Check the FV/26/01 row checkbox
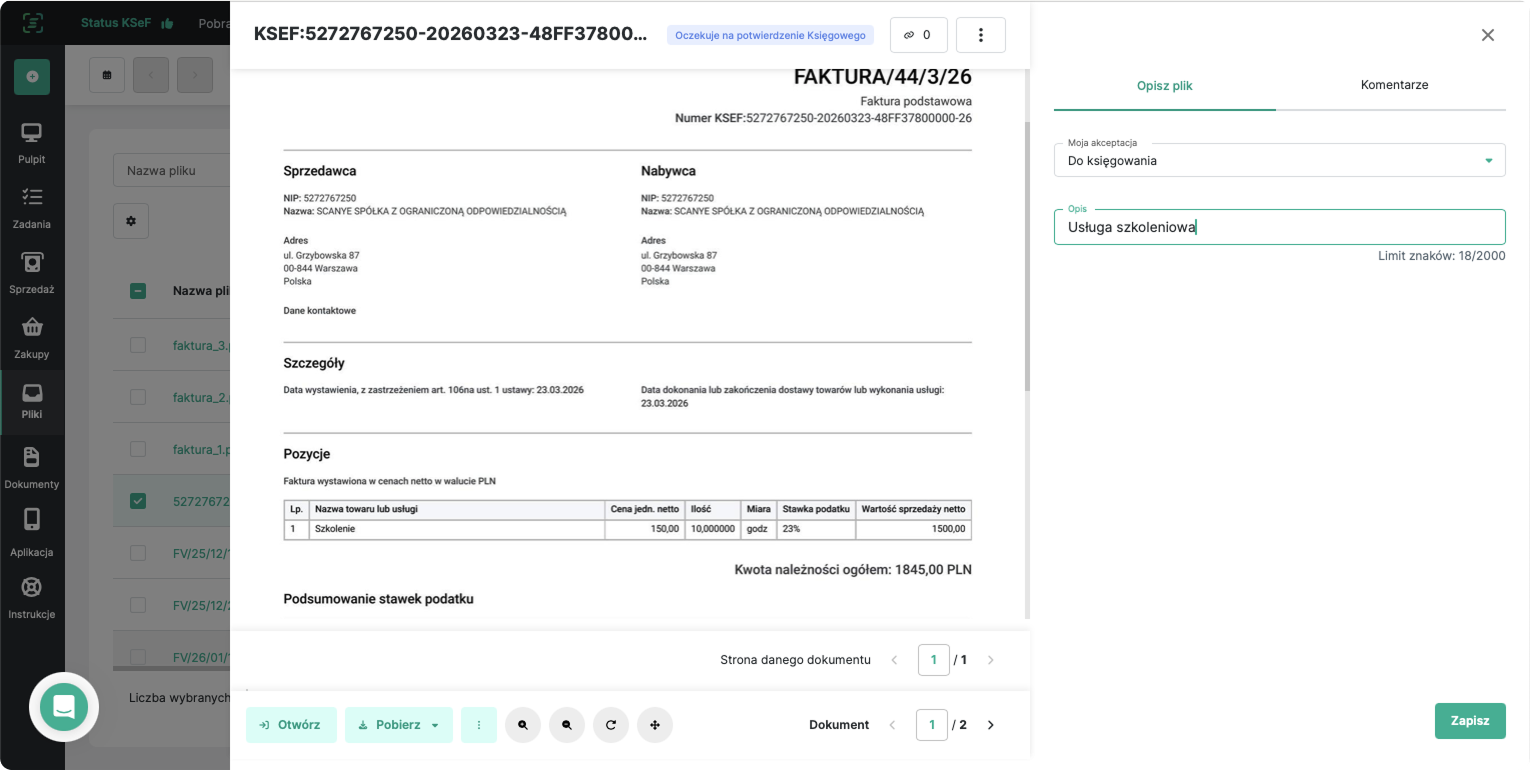 pyautogui.click(x=138, y=657)
